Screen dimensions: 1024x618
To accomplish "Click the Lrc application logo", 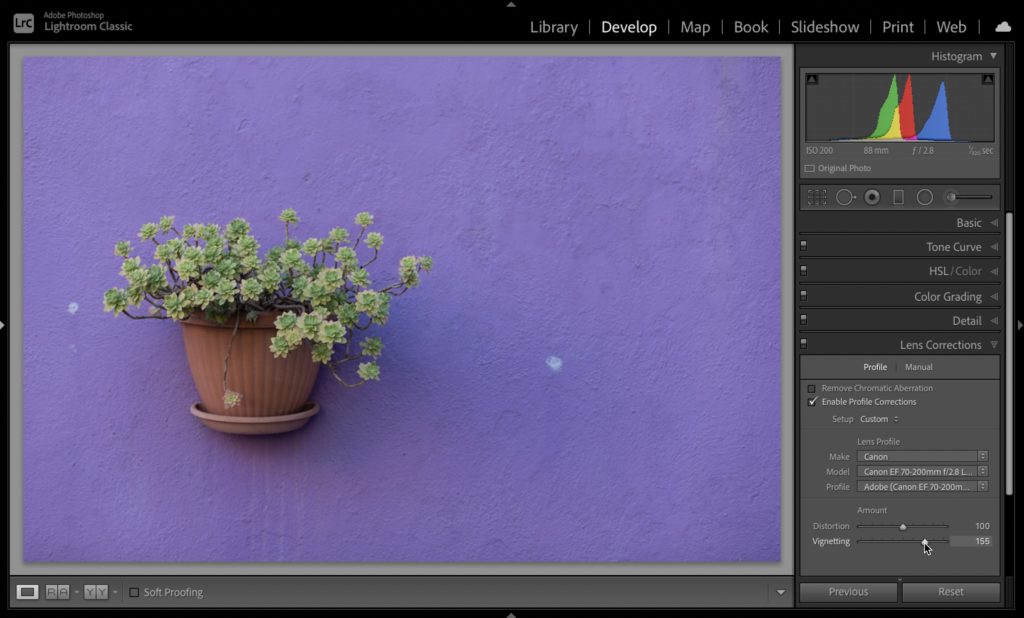I will (24, 23).
